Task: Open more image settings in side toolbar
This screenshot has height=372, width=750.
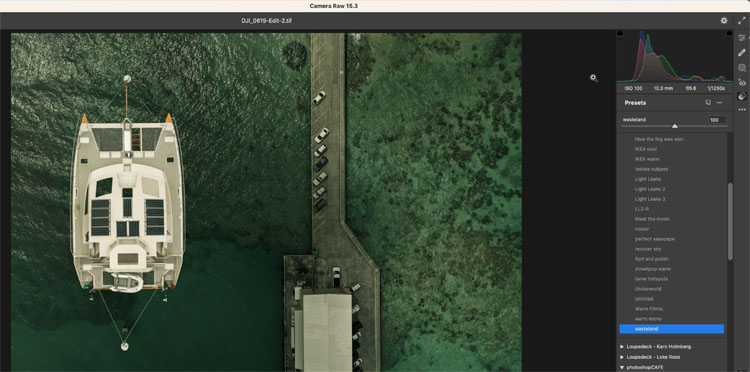Action: [x=742, y=110]
